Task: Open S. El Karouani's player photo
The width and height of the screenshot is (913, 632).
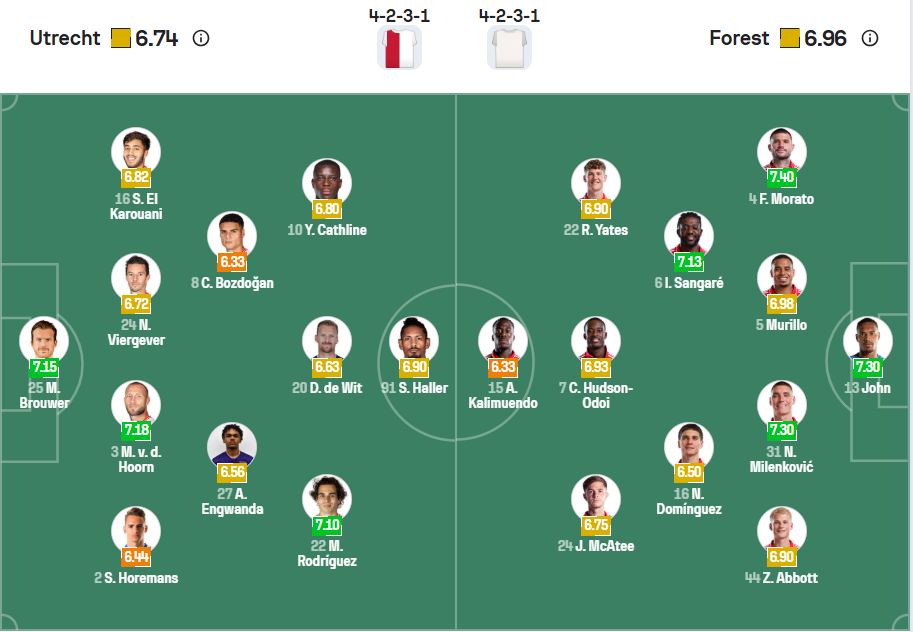Action: 136,150
